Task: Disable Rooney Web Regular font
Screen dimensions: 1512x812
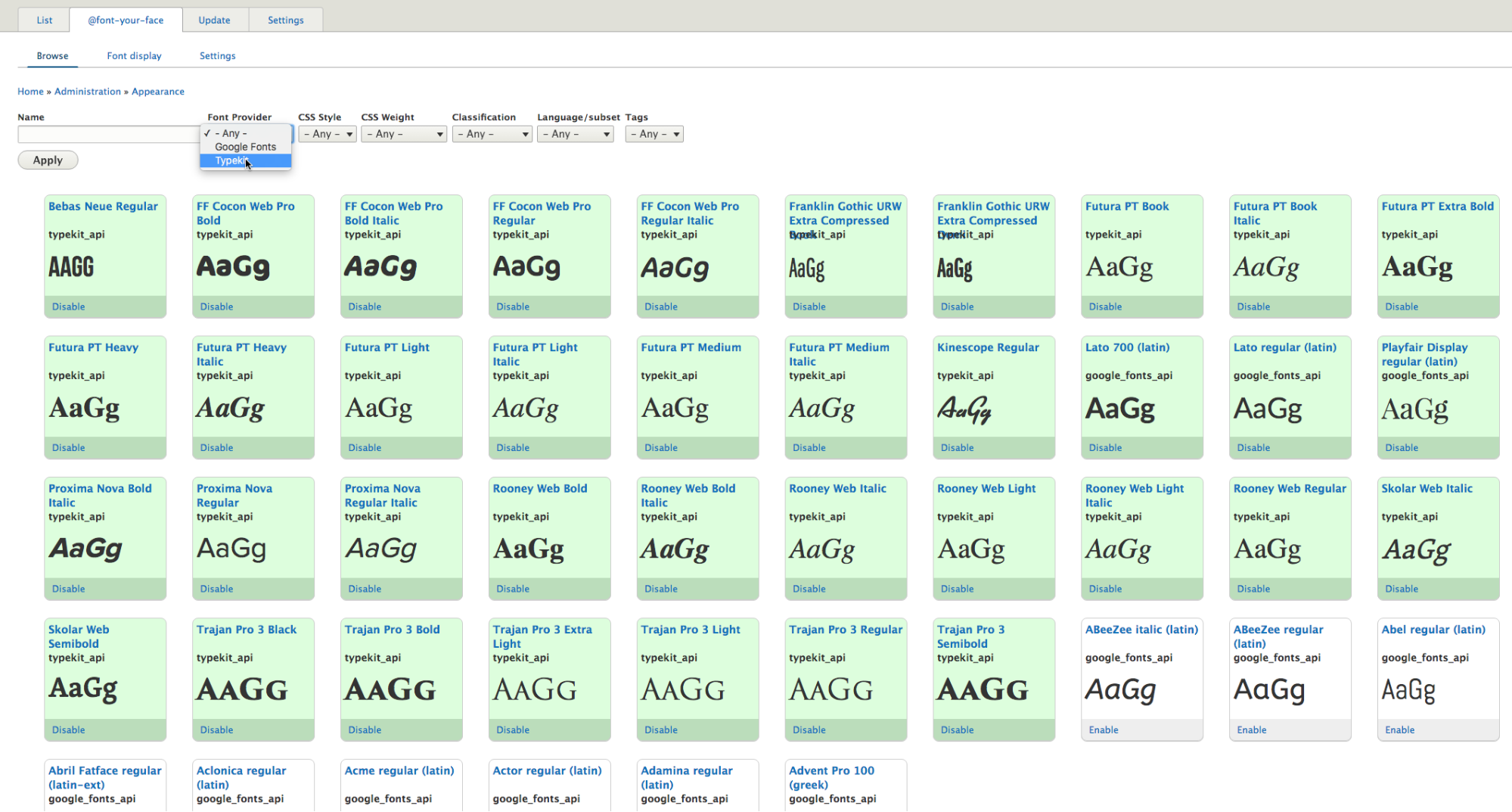Action: coord(1253,589)
